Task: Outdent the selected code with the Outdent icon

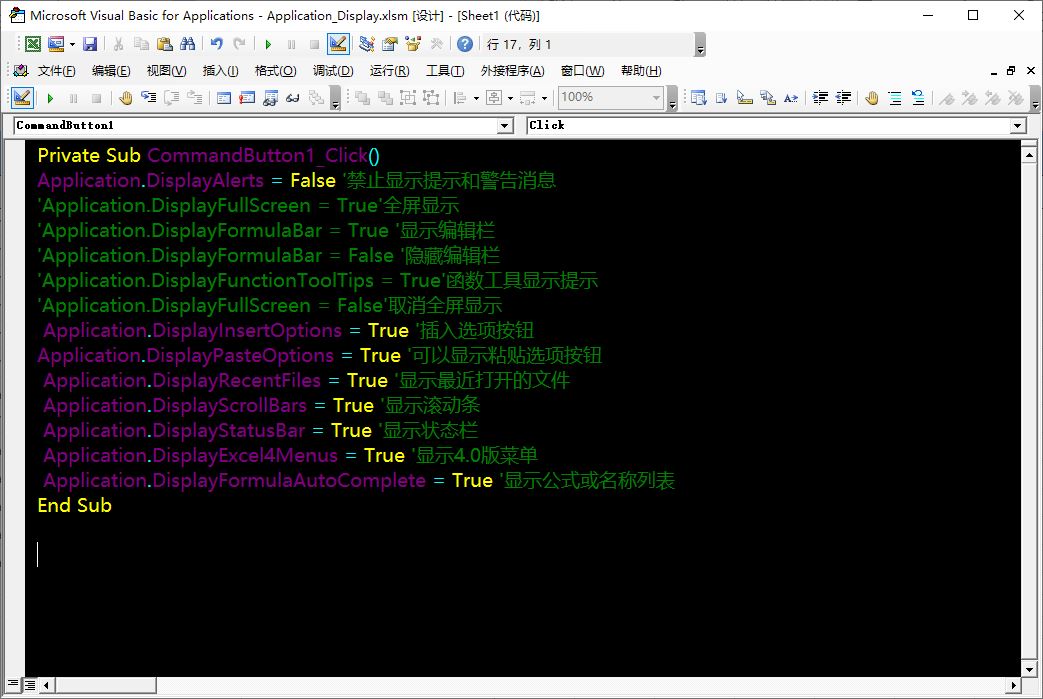Action: [x=843, y=98]
